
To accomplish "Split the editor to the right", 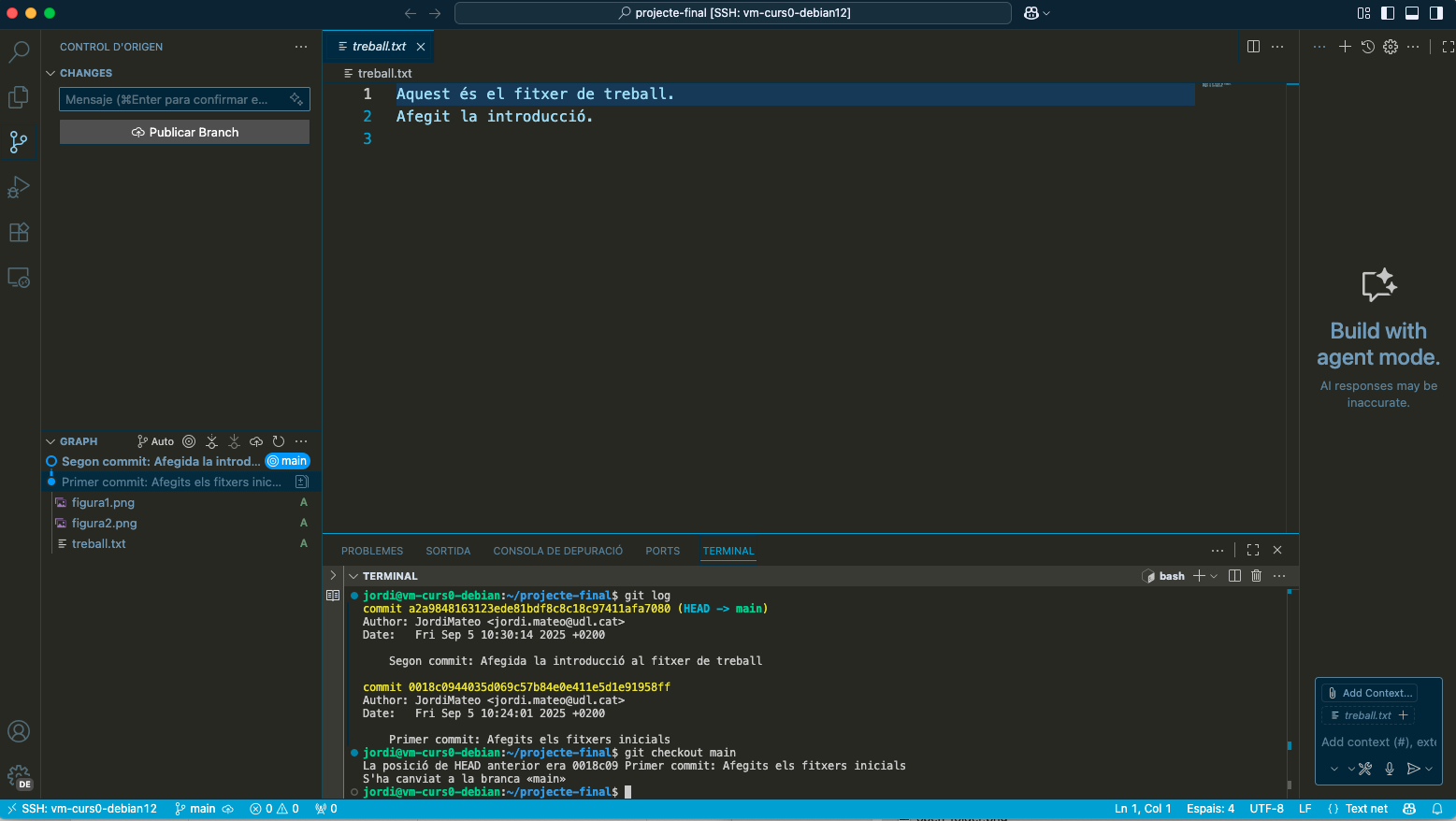I will [1254, 47].
